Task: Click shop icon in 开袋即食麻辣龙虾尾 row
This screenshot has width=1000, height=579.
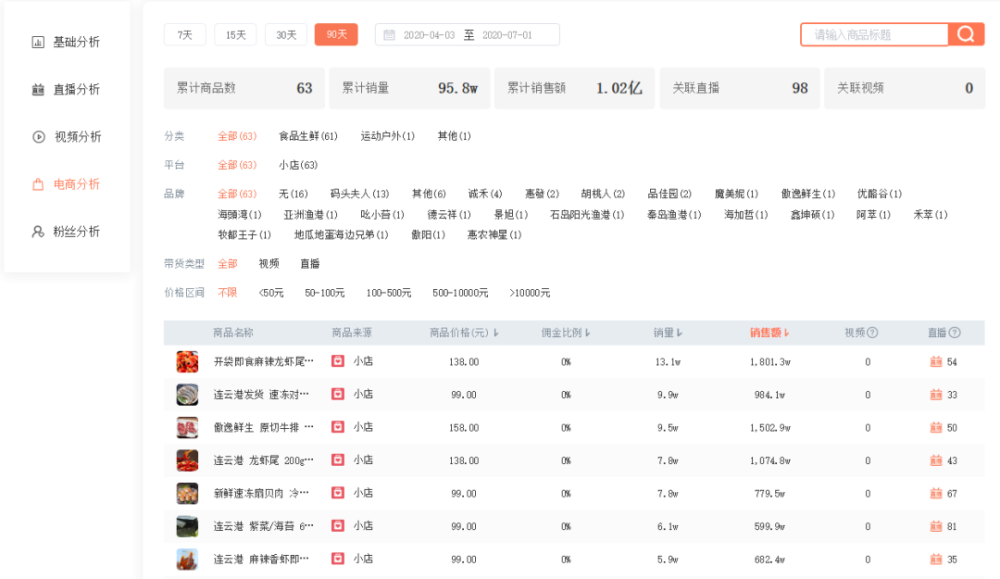Action: click(338, 361)
